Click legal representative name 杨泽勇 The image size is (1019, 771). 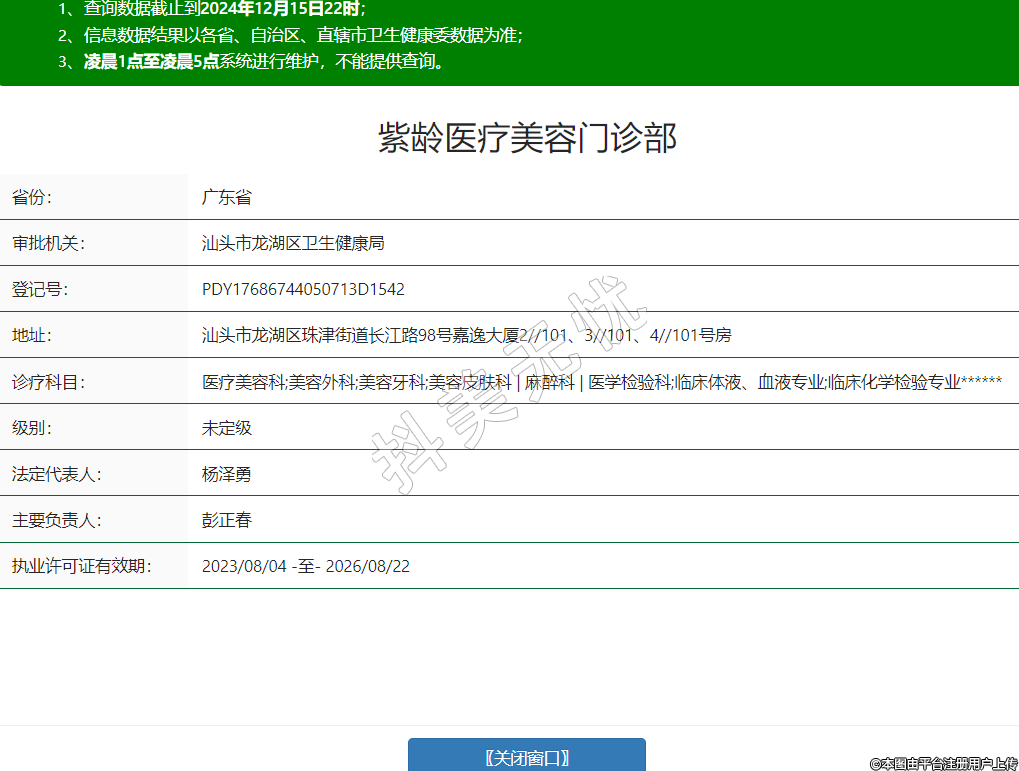coord(227,474)
